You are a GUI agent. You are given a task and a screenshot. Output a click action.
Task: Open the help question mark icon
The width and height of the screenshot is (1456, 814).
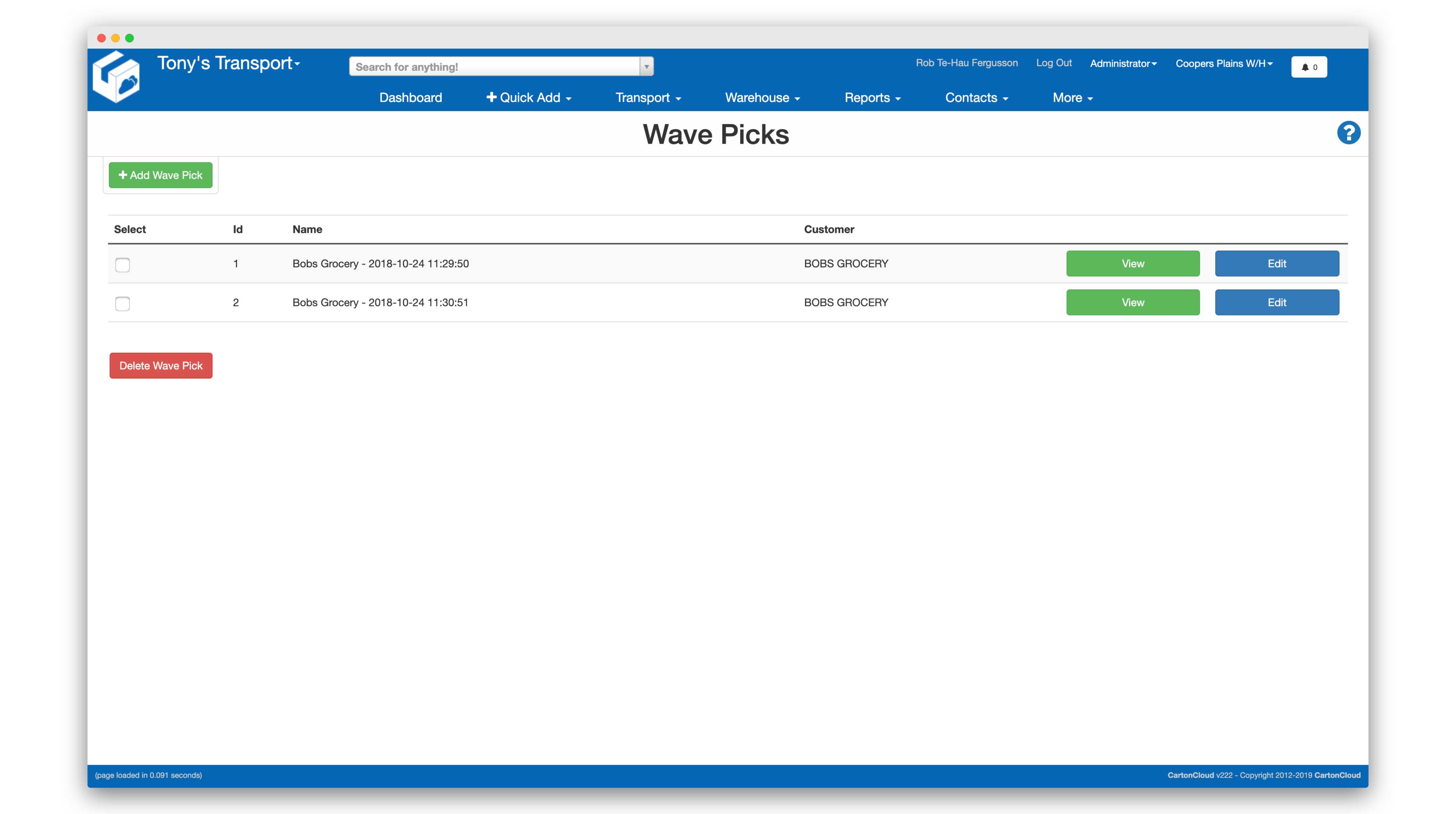1349,132
